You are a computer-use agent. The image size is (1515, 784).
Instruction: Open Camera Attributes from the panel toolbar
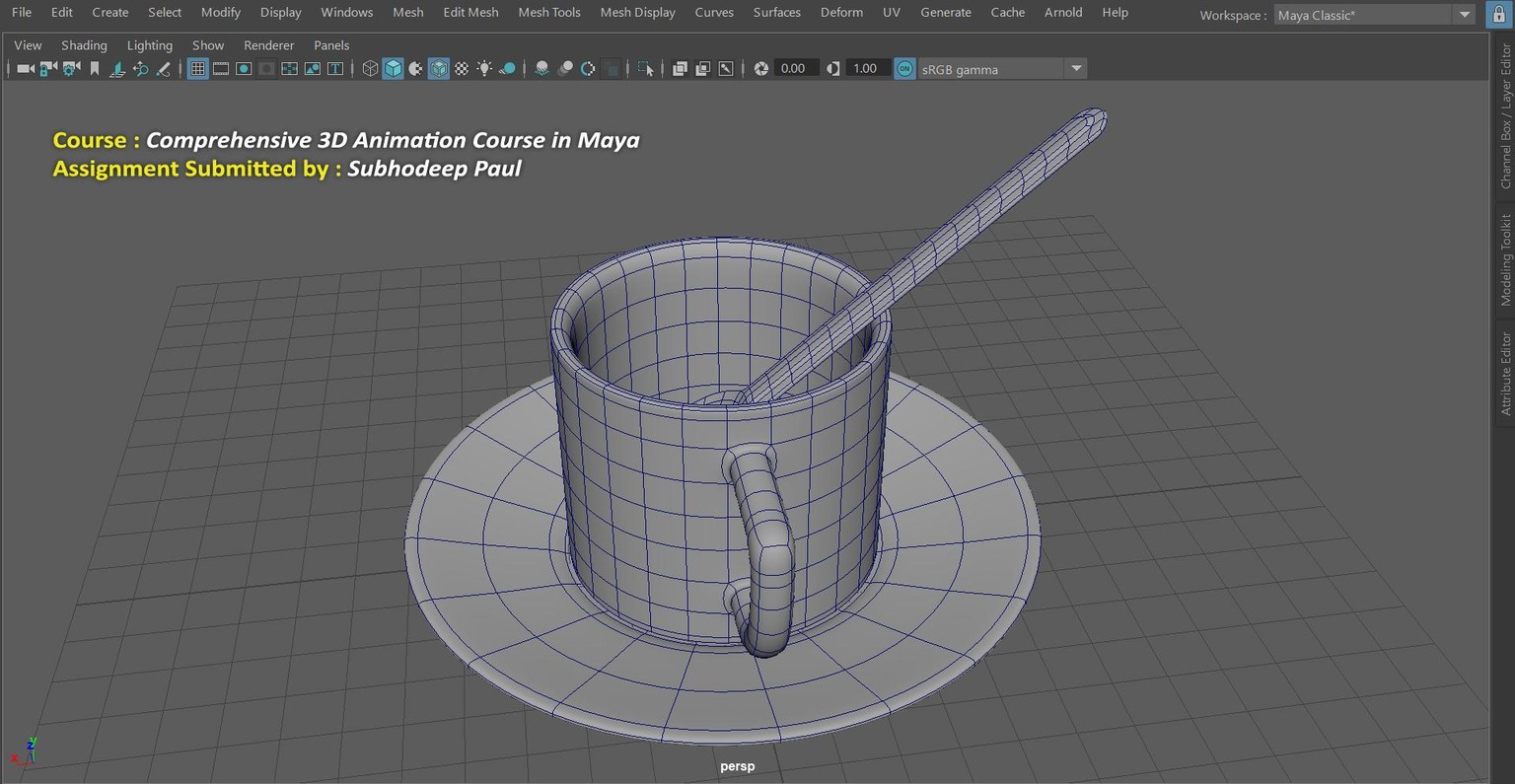point(71,69)
